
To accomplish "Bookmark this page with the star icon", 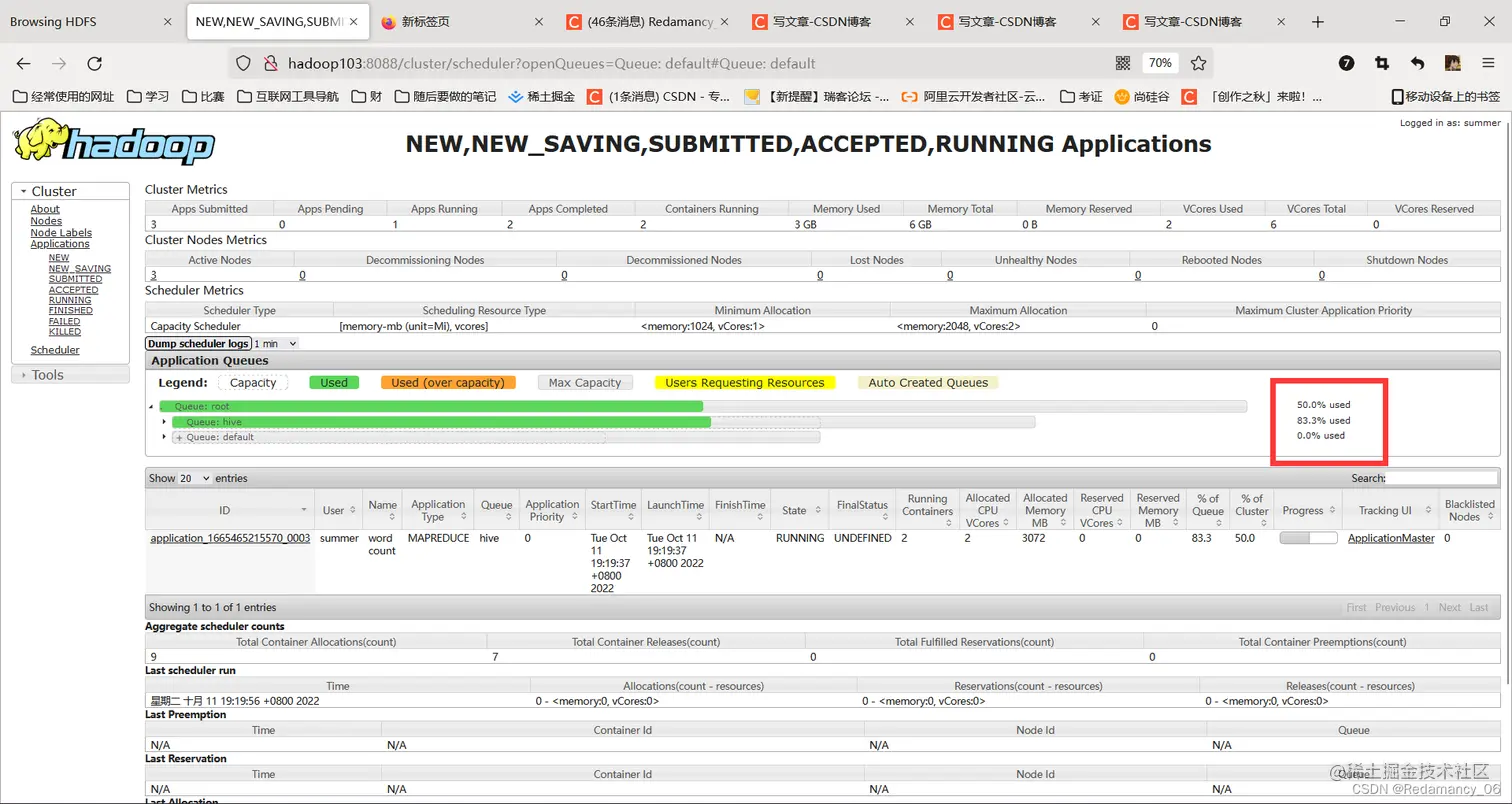I will click(1198, 63).
